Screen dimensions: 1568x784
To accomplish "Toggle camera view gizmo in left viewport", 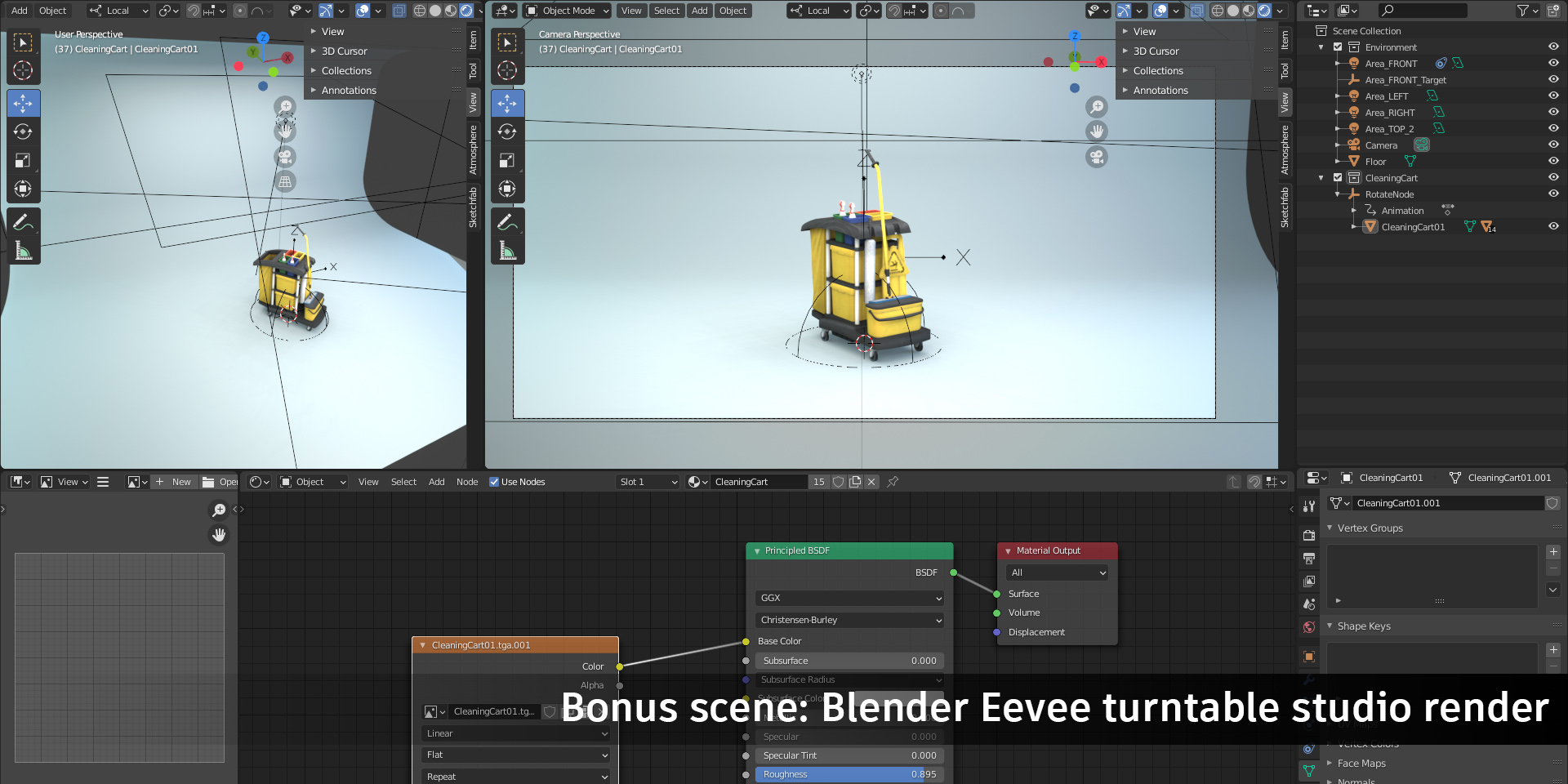I will coord(285,157).
